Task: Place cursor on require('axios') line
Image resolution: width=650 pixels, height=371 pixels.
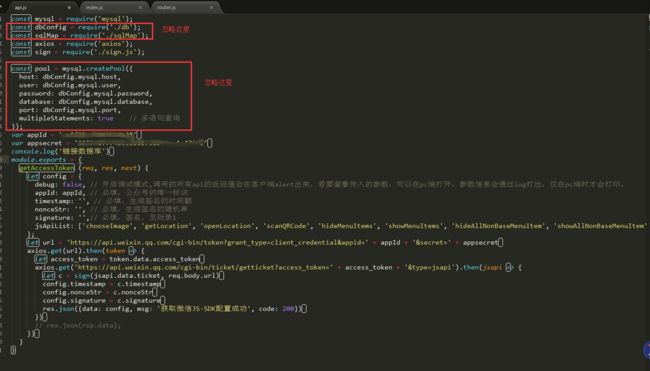Action: 72,44
